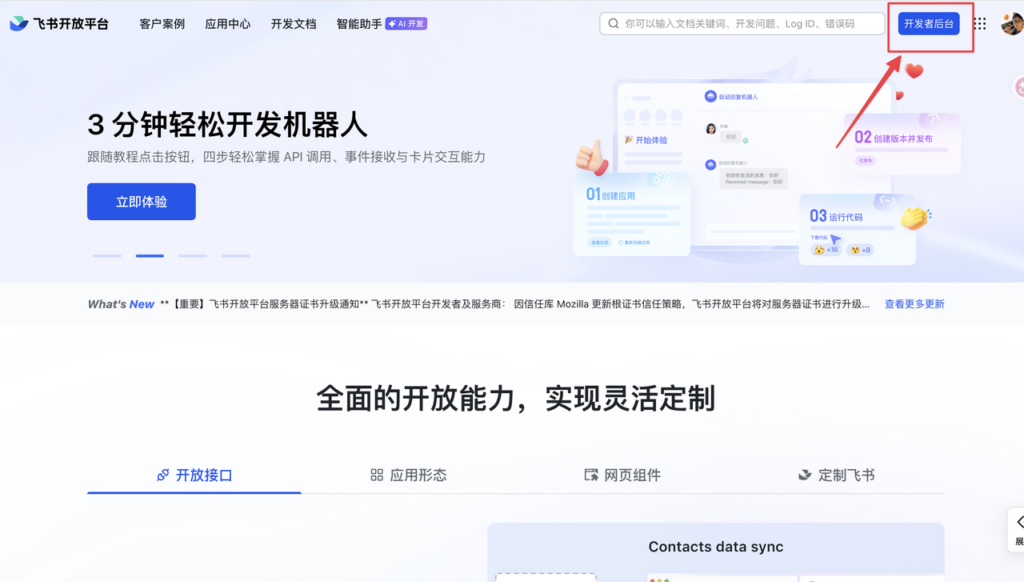Screen dimensions: 1024x582
Task: Open 应用中心 in the top navigation
Action: [228, 24]
